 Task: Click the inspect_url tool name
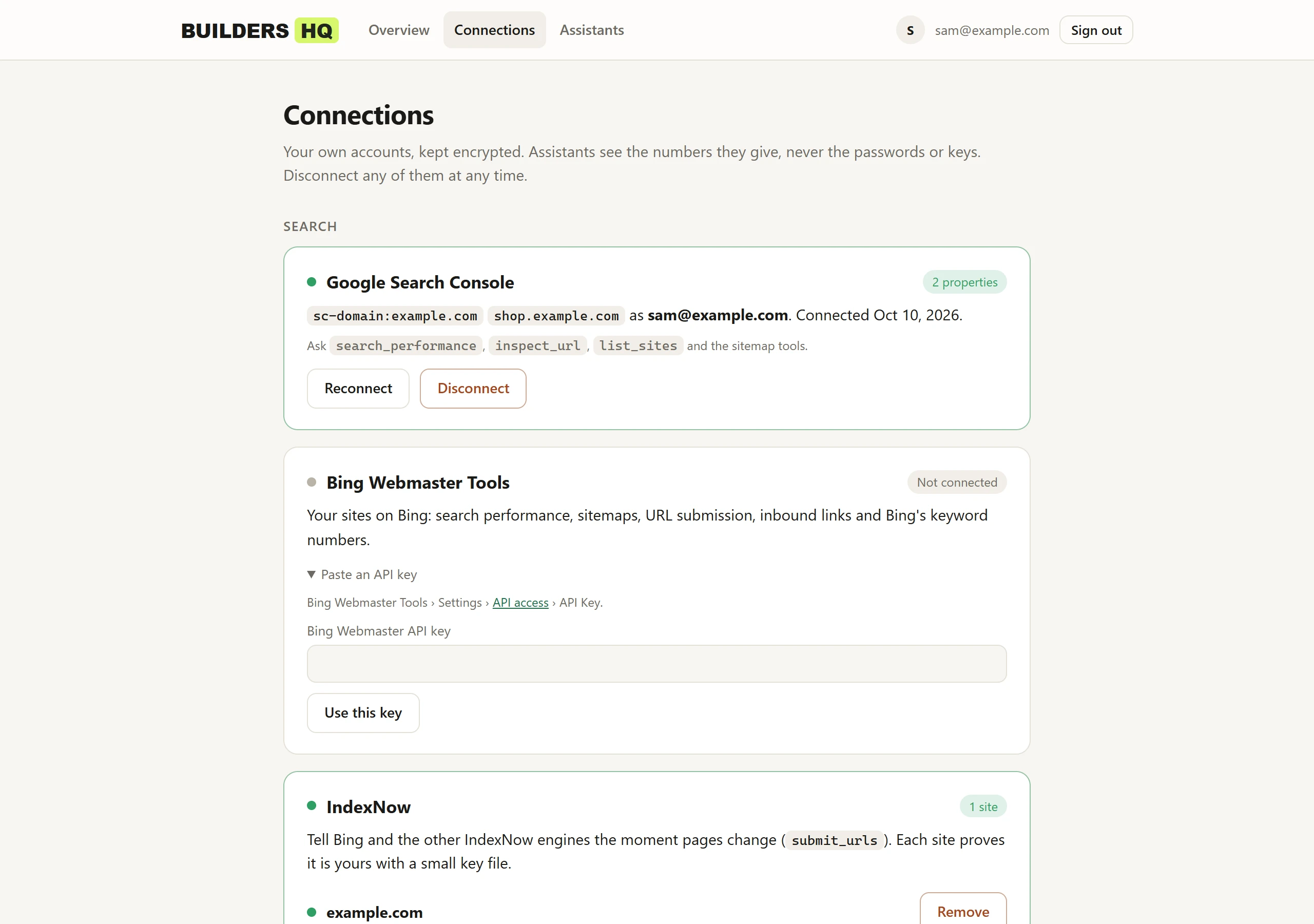click(537, 346)
